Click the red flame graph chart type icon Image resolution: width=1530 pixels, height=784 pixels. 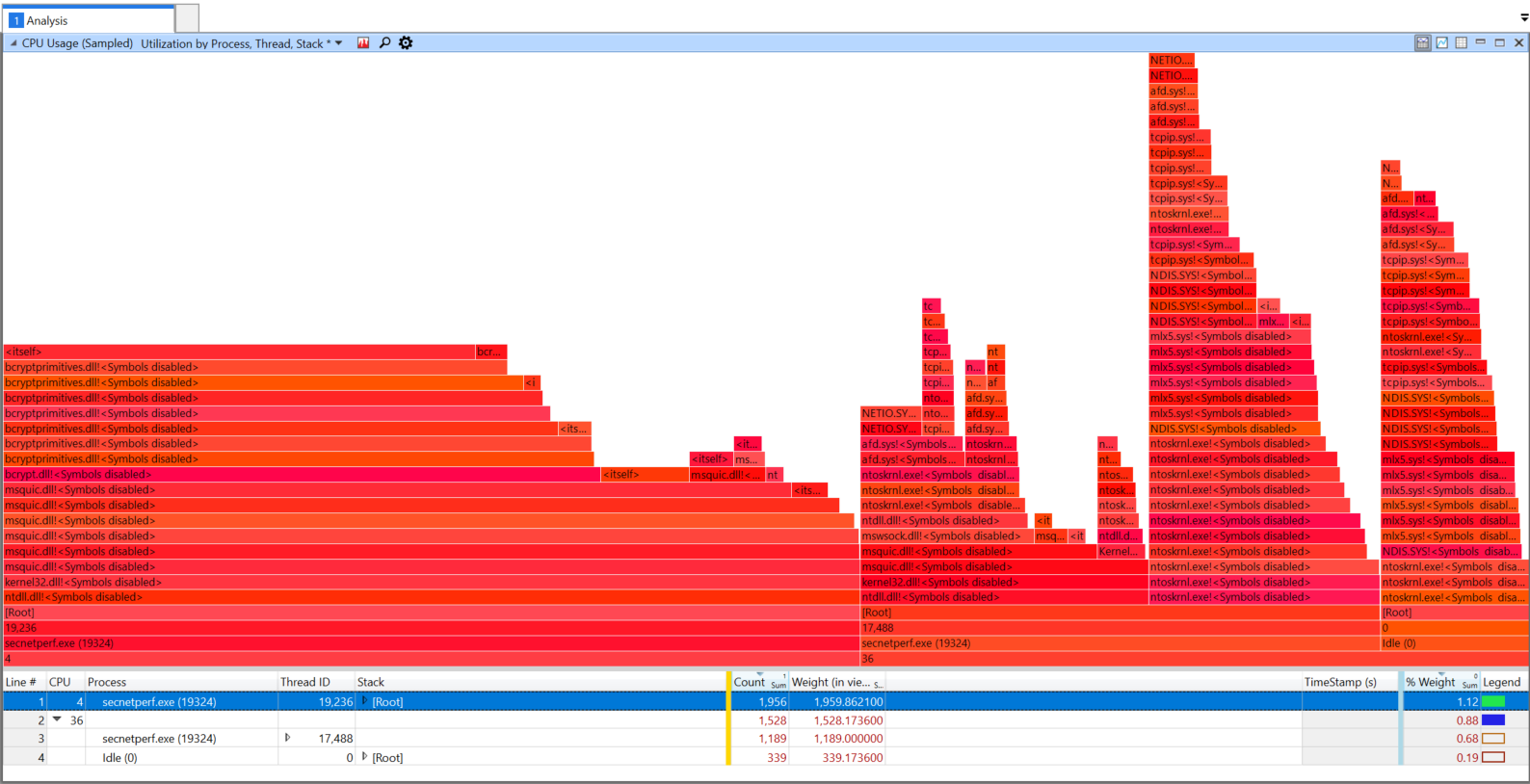[363, 43]
